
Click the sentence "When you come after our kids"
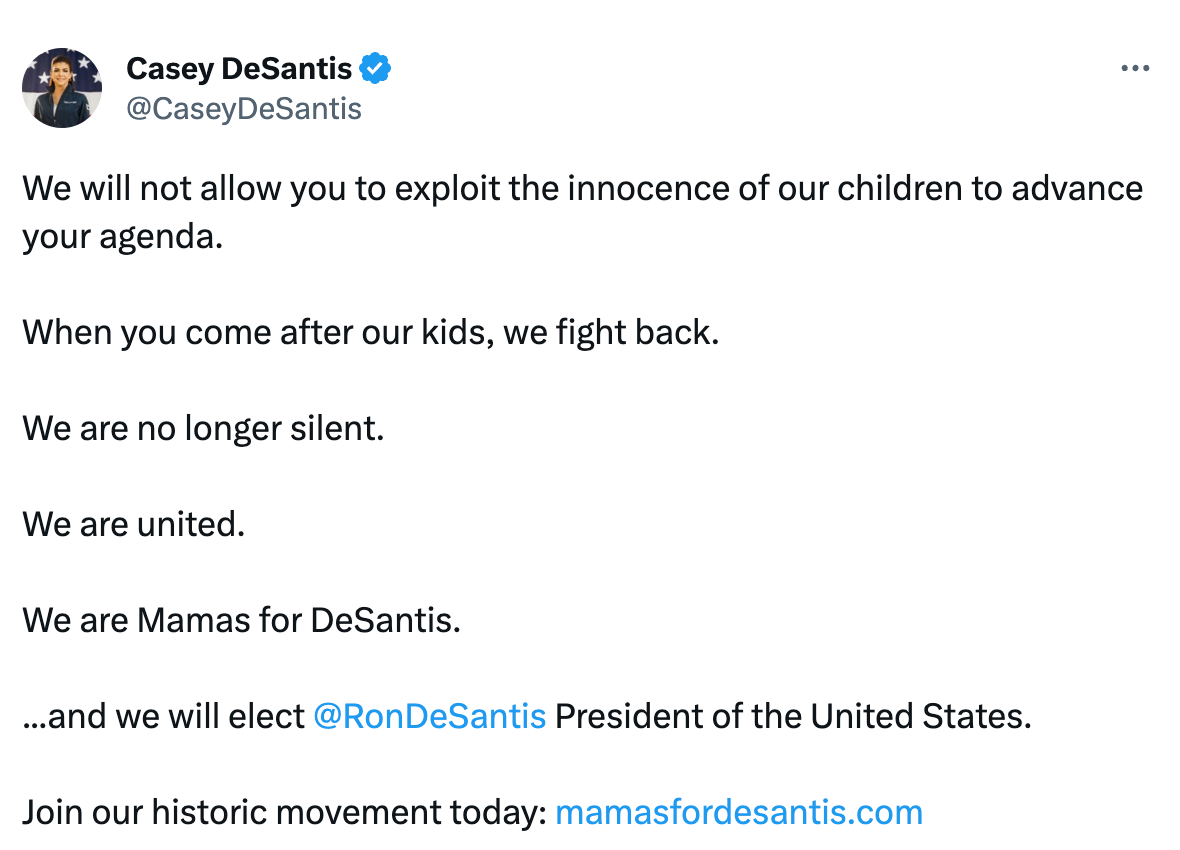pyautogui.click(x=256, y=332)
